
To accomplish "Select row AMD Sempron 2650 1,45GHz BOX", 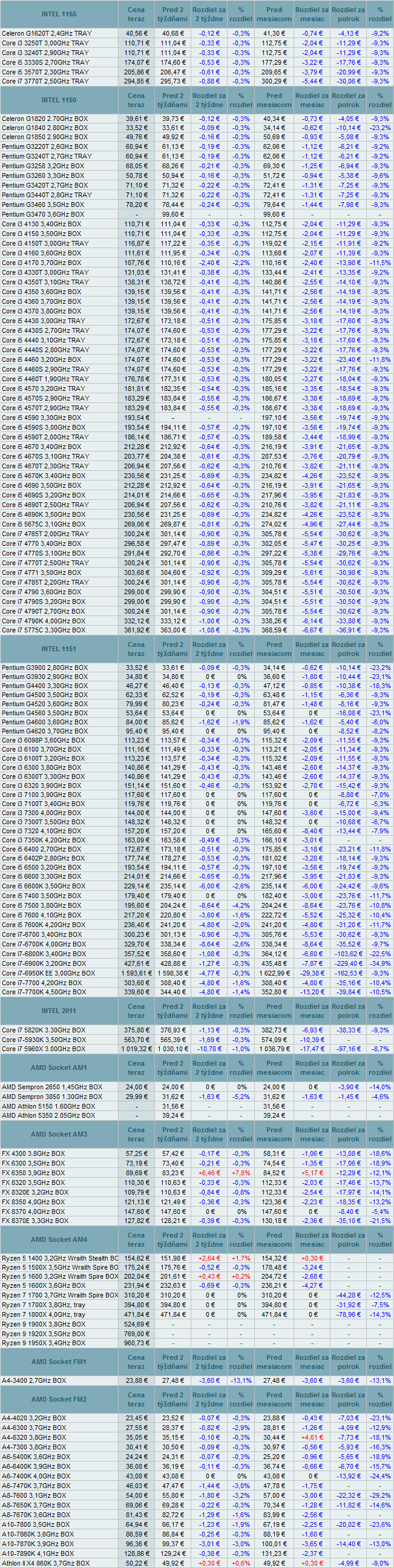I will (x=197, y=1086).
